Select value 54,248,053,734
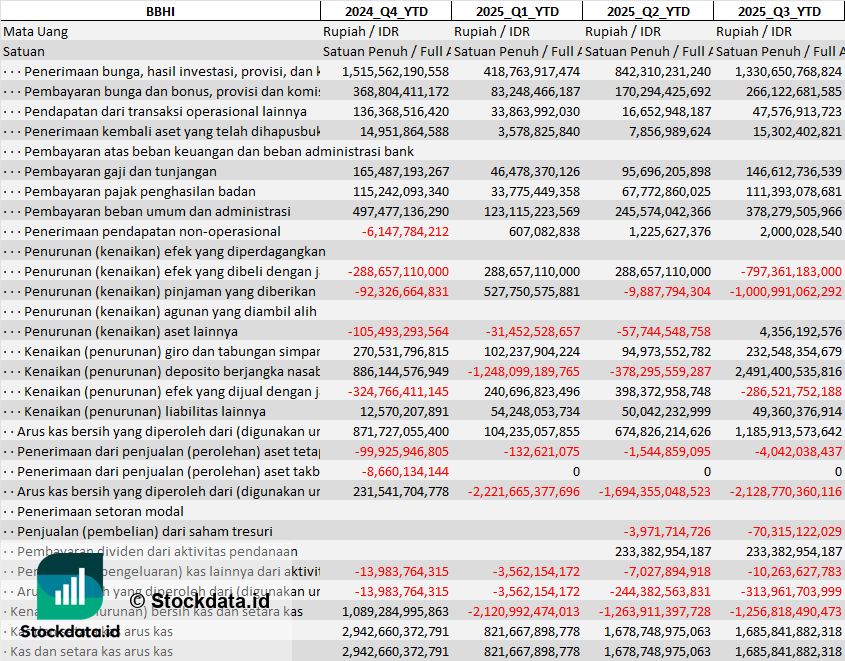Image resolution: width=845 pixels, height=661 pixels. 535,412
